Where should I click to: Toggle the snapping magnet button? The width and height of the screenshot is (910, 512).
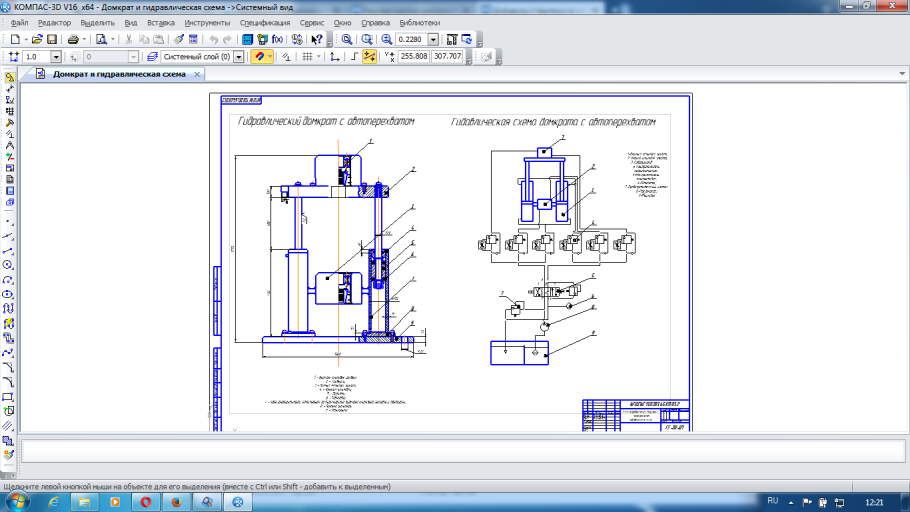[258, 57]
